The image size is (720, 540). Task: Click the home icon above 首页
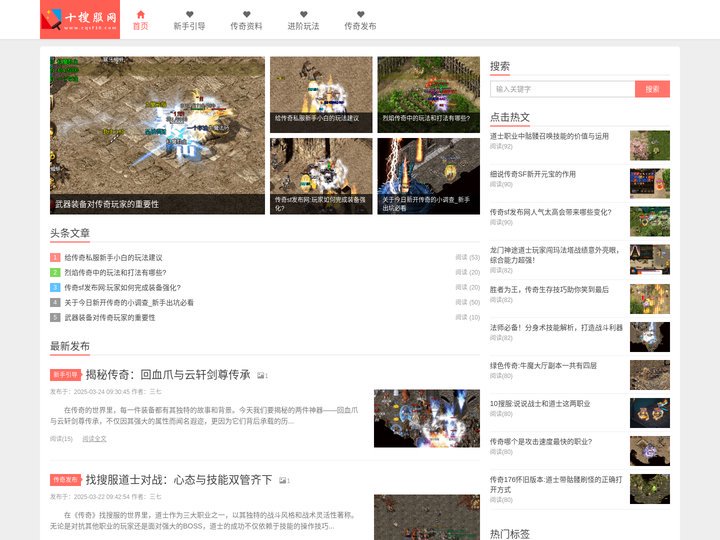(141, 15)
